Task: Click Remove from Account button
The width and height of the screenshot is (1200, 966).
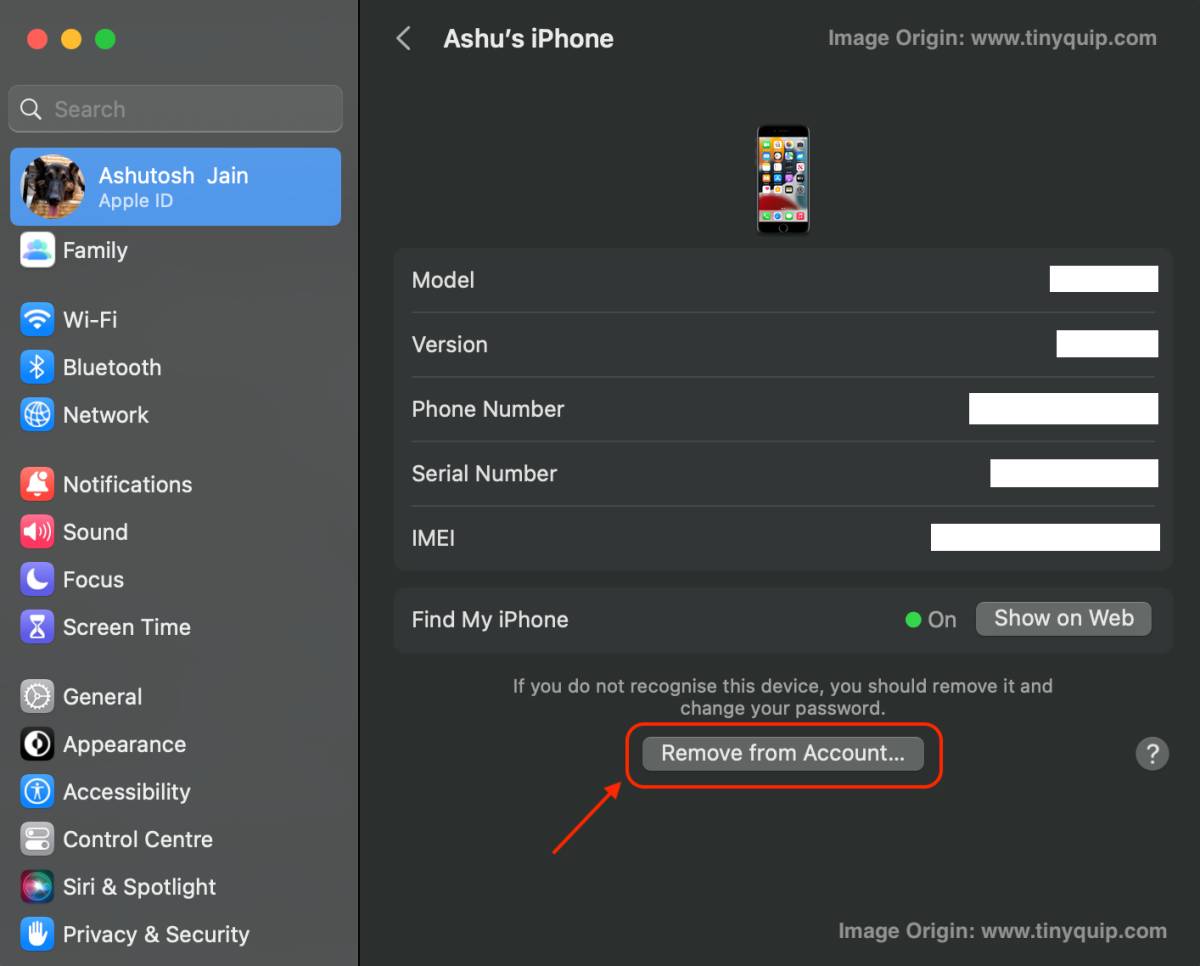Action: click(783, 753)
